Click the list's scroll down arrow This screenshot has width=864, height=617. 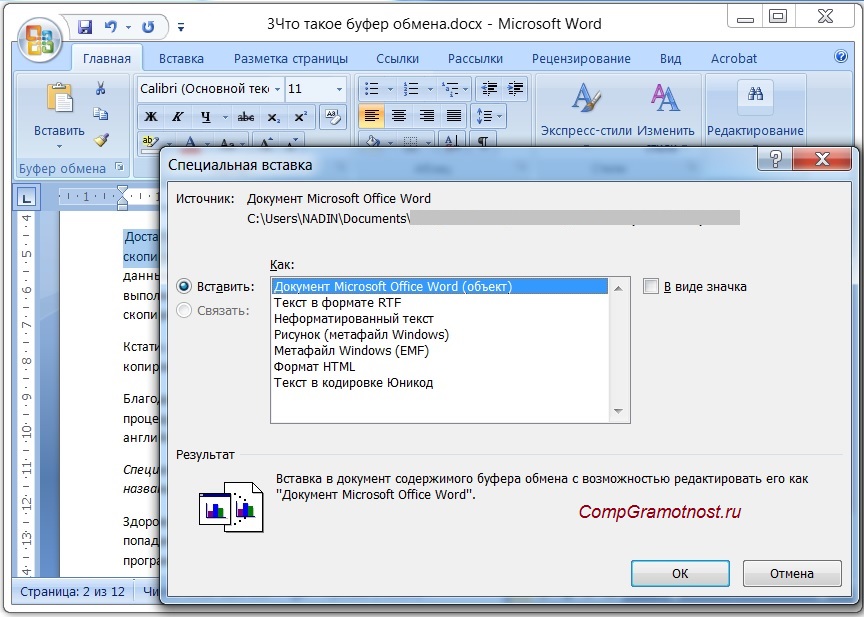(x=618, y=411)
